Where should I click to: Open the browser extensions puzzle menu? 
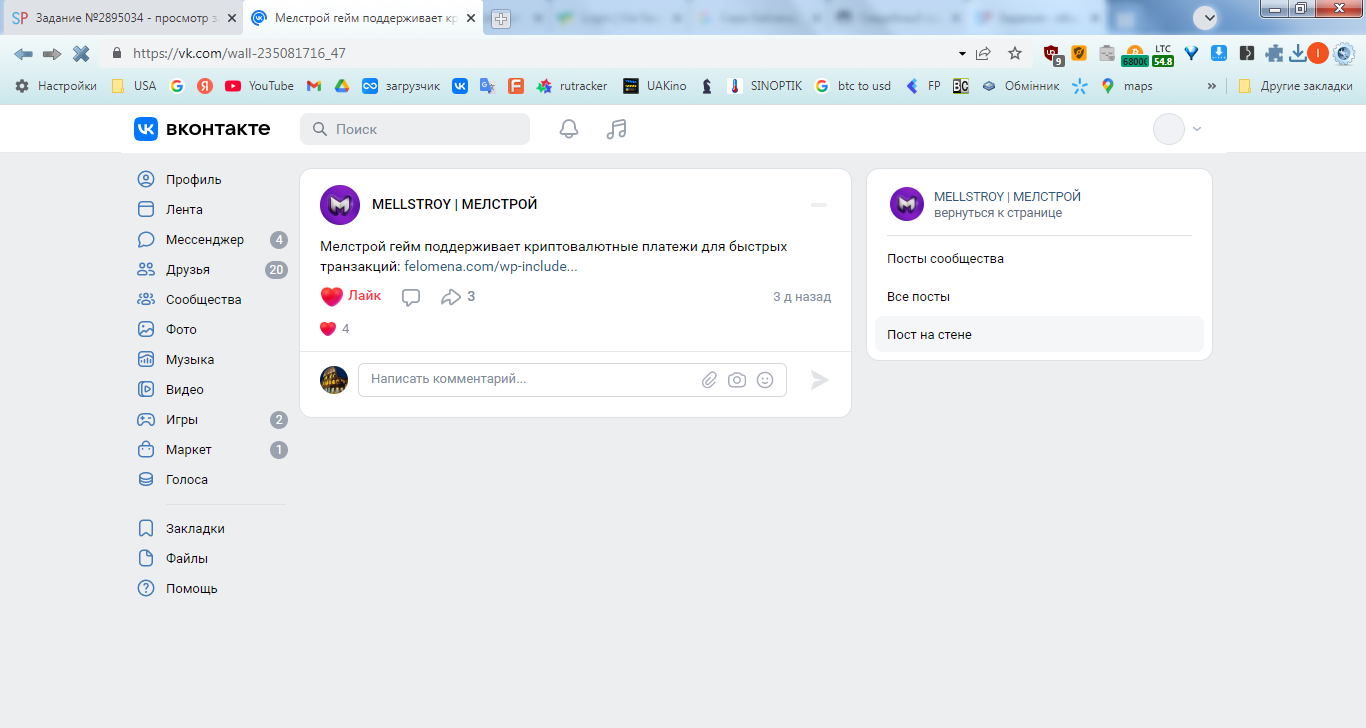pos(1274,53)
